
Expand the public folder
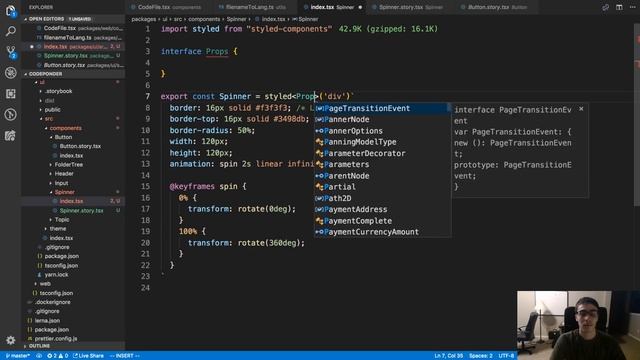pyautogui.click(x=73, y=109)
